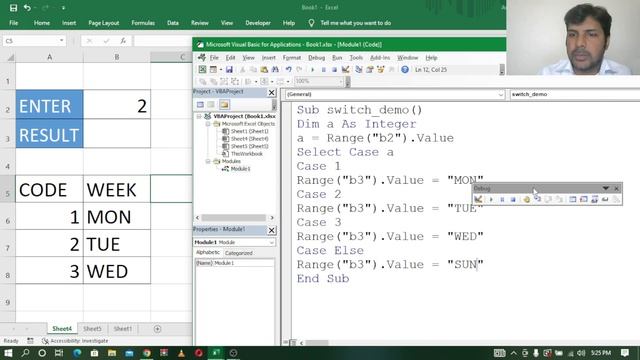
Task: Click the Reset stop icon in VBA toolbar
Action: point(334,70)
